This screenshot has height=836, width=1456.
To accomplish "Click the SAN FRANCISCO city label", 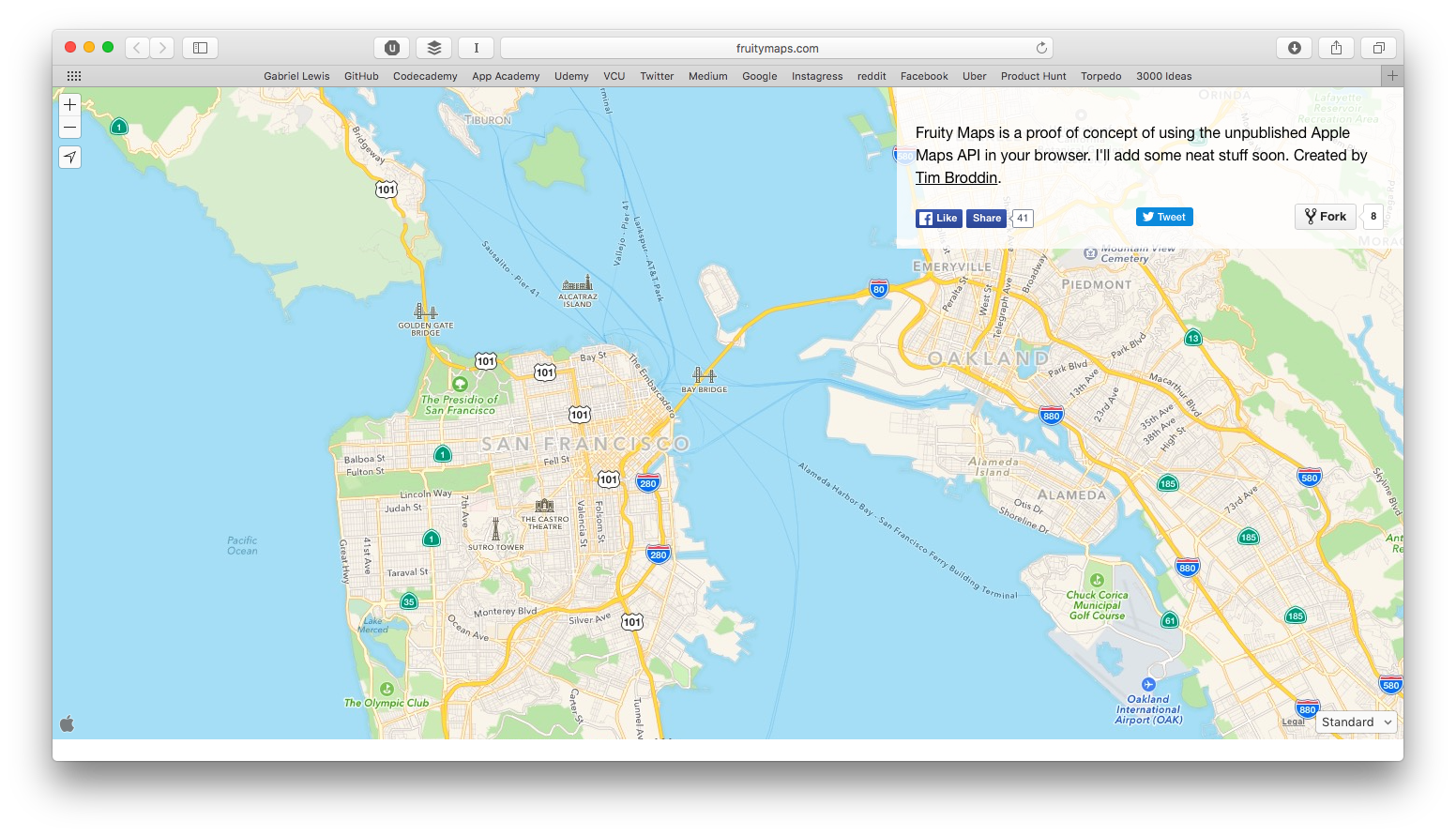I will tap(585, 444).
